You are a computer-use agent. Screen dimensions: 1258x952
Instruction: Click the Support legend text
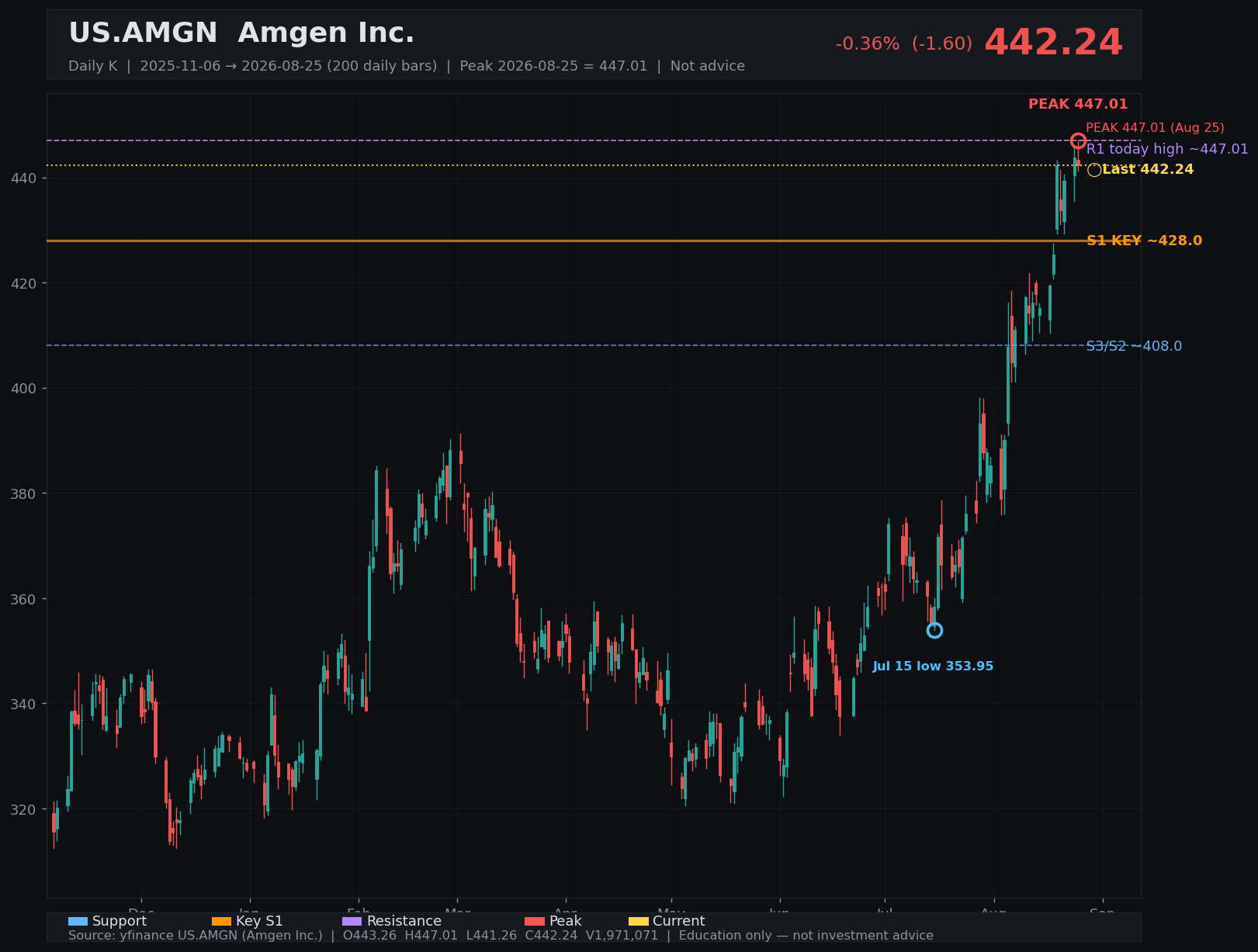pyautogui.click(x=120, y=921)
